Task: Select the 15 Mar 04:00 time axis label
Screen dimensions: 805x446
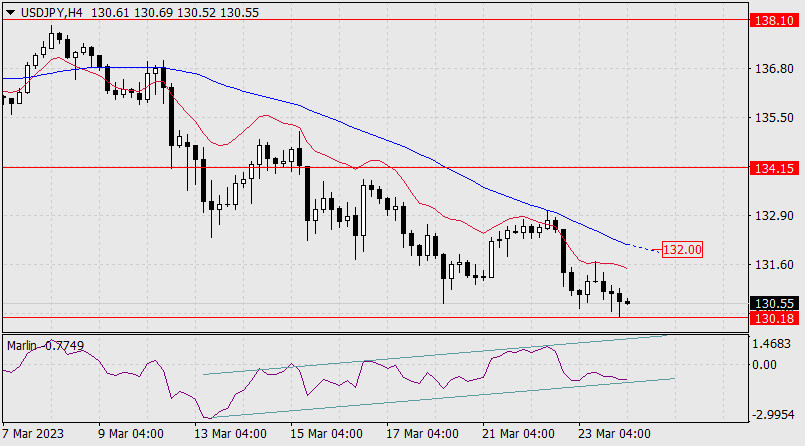Action: [326, 434]
